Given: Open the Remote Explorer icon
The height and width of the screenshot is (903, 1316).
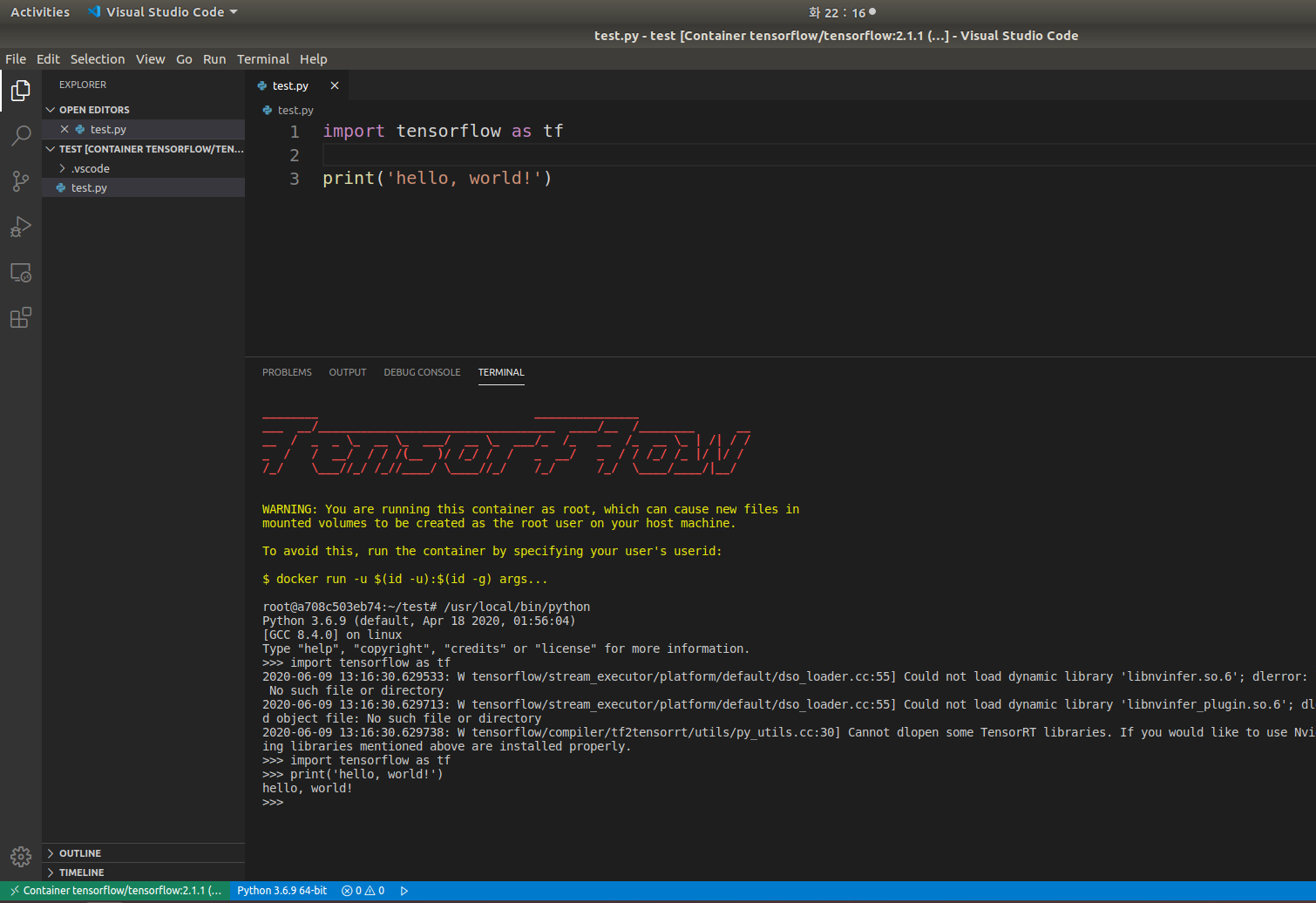Looking at the screenshot, I should 21,273.
